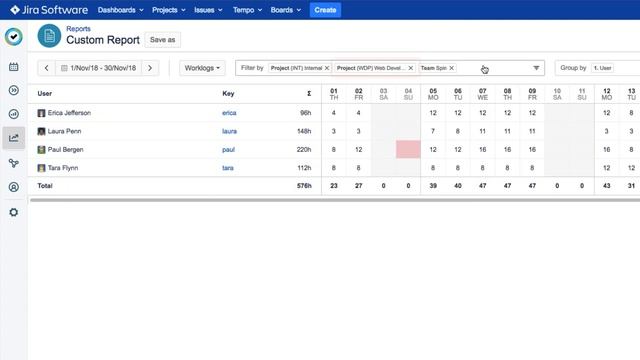Click Tara Flynn's avatar
Image resolution: width=640 pixels, height=360 pixels.
41,168
